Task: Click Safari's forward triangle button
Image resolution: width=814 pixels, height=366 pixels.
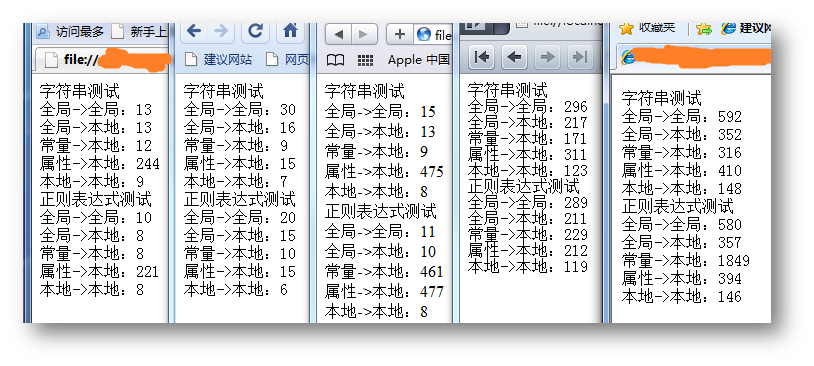Action: coord(364,35)
